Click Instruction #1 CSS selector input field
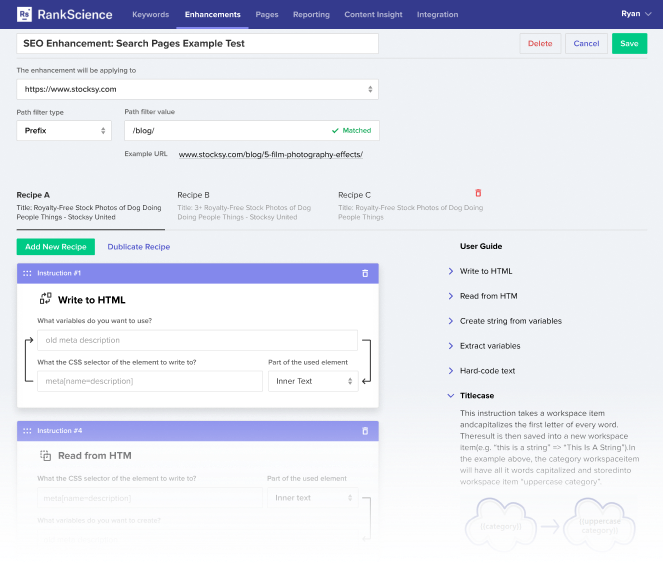 coord(150,381)
